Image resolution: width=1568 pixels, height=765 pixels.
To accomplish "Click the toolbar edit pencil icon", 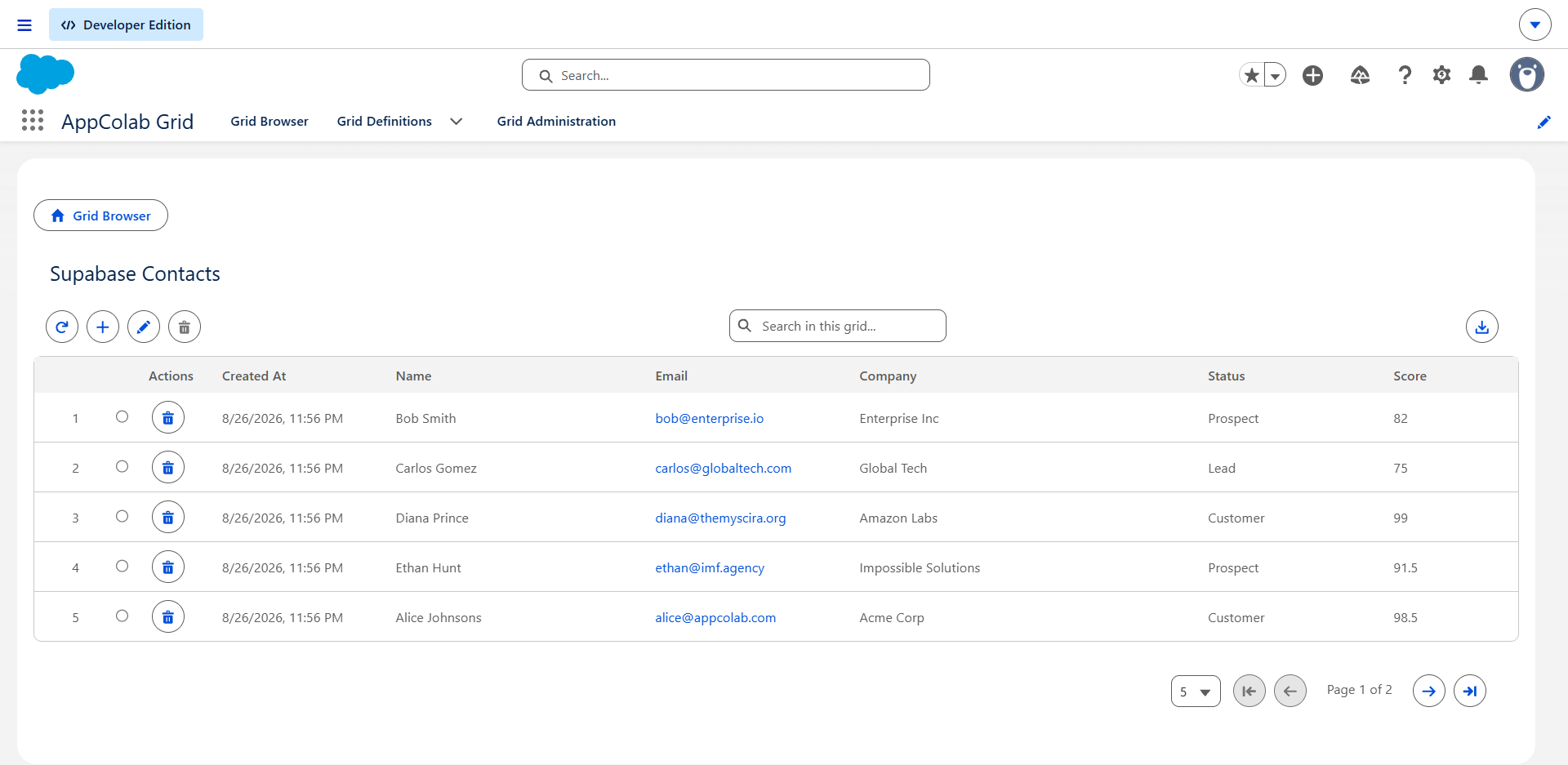I will click(x=144, y=327).
